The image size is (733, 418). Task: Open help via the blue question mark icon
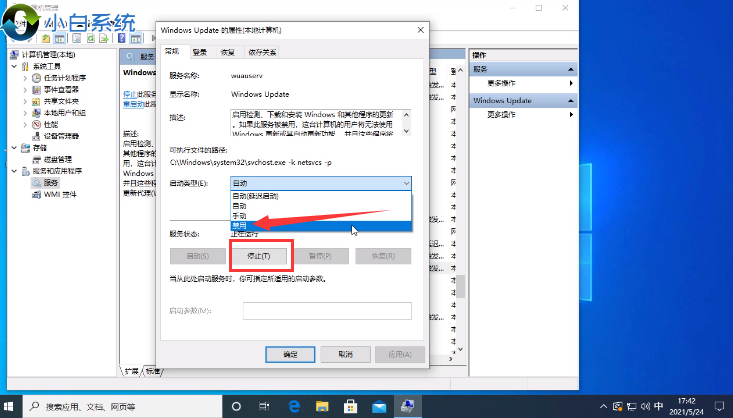pos(122,38)
